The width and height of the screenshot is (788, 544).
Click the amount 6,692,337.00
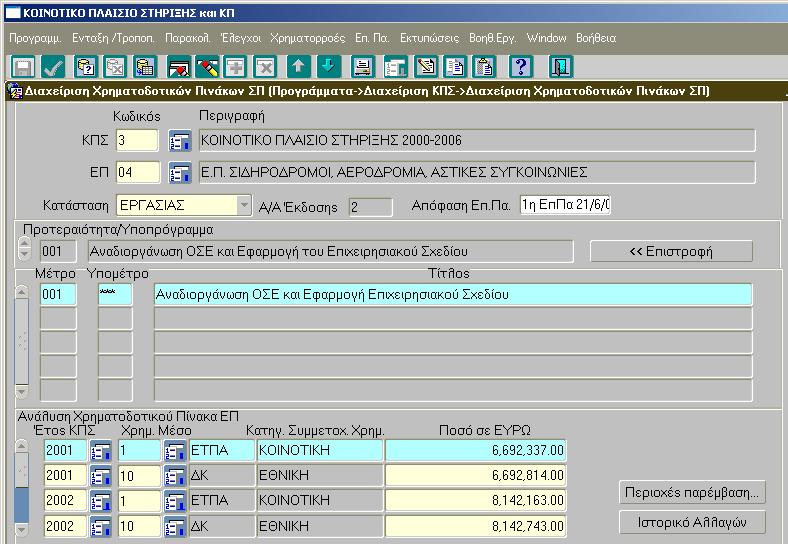[x=475, y=450]
